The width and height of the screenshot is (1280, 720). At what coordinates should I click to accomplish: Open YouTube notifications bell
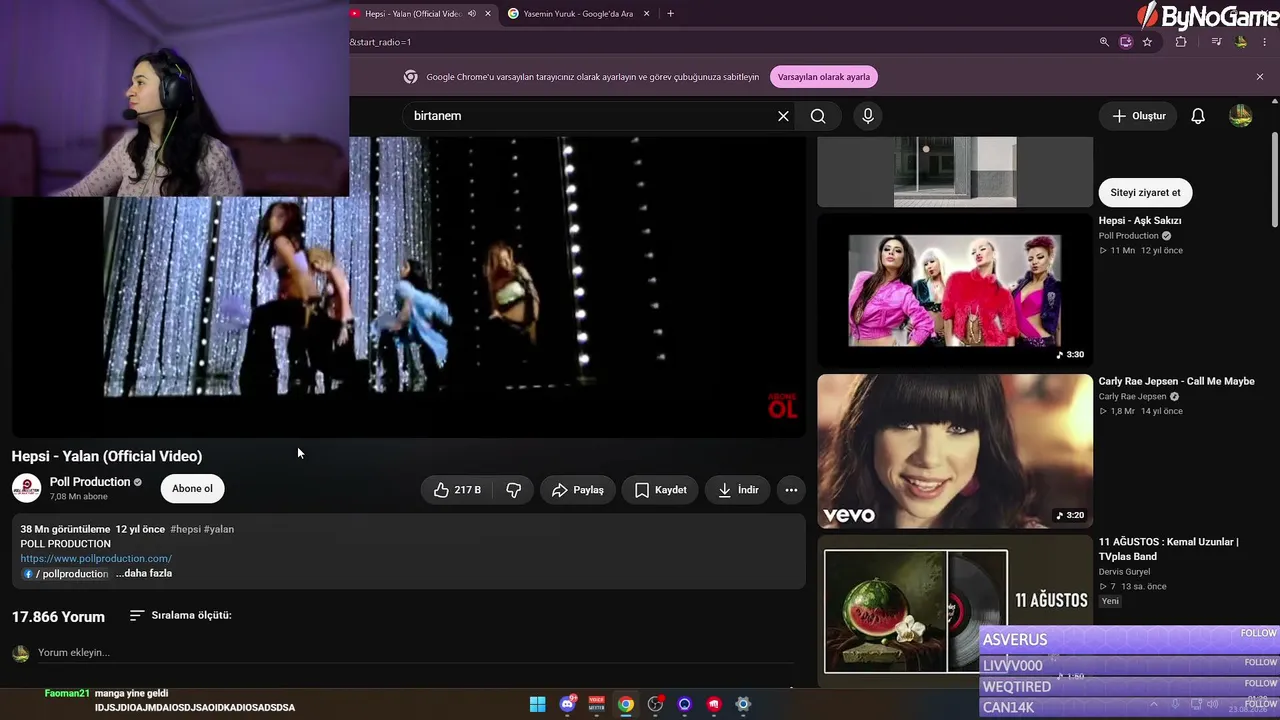1198,116
